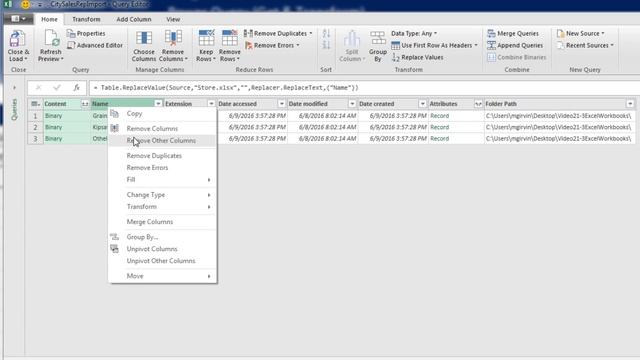Screen dimensions: 640x360
Task: Click Use First Row As Headers
Action: tap(434, 45)
